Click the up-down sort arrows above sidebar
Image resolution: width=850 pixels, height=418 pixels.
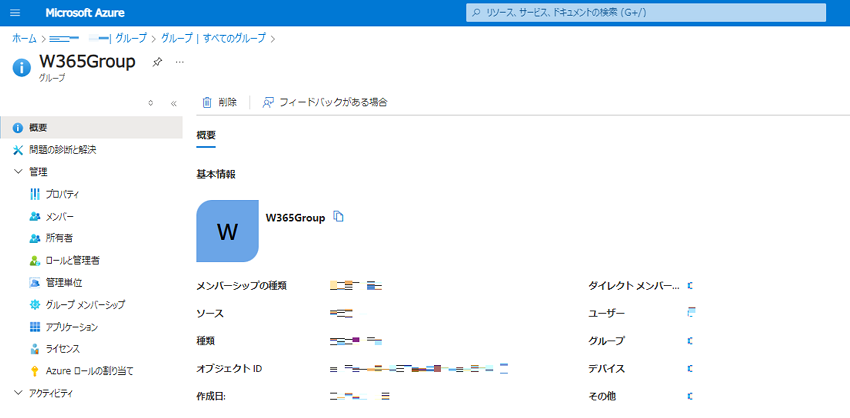(x=151, y=103)
